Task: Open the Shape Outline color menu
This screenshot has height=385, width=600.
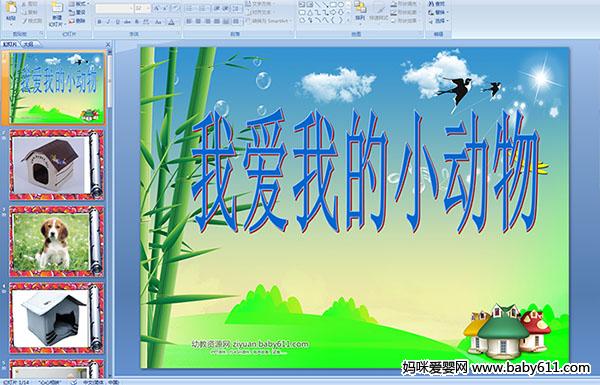Action: pos(406,12)
